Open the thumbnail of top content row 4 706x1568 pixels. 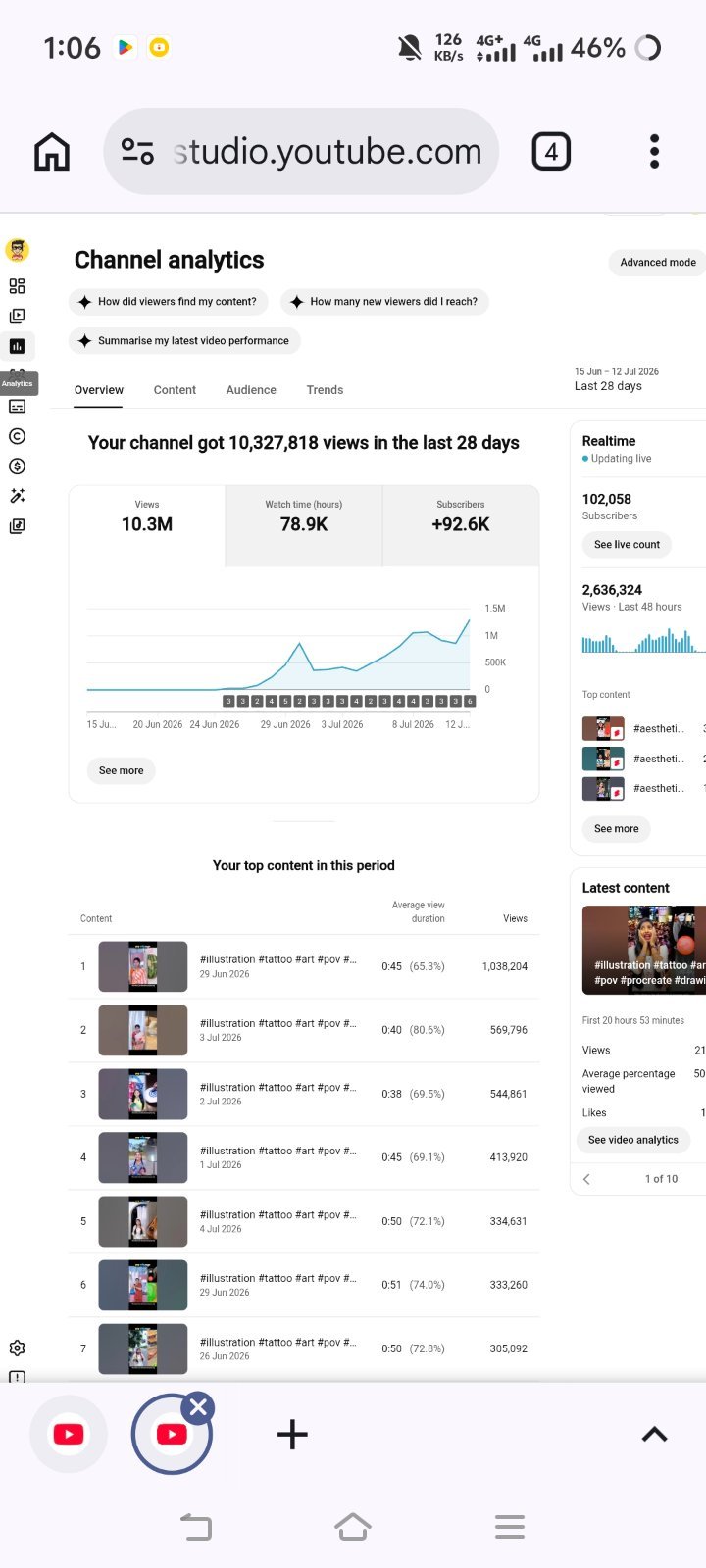pos(143,1157)
